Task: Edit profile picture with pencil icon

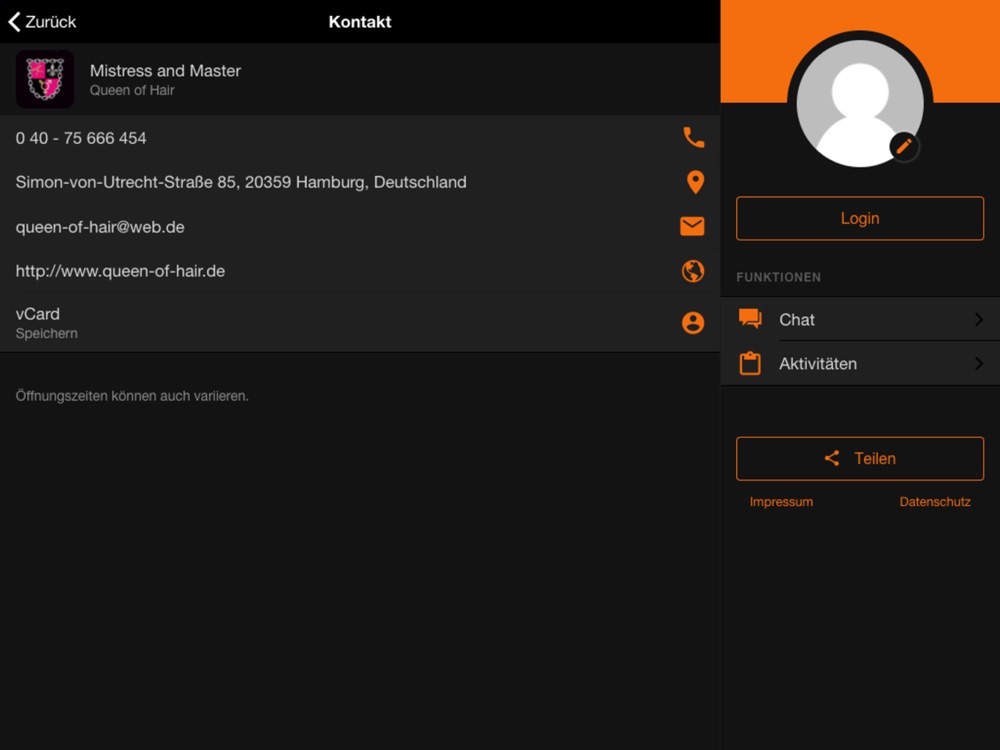Action: 904,147
